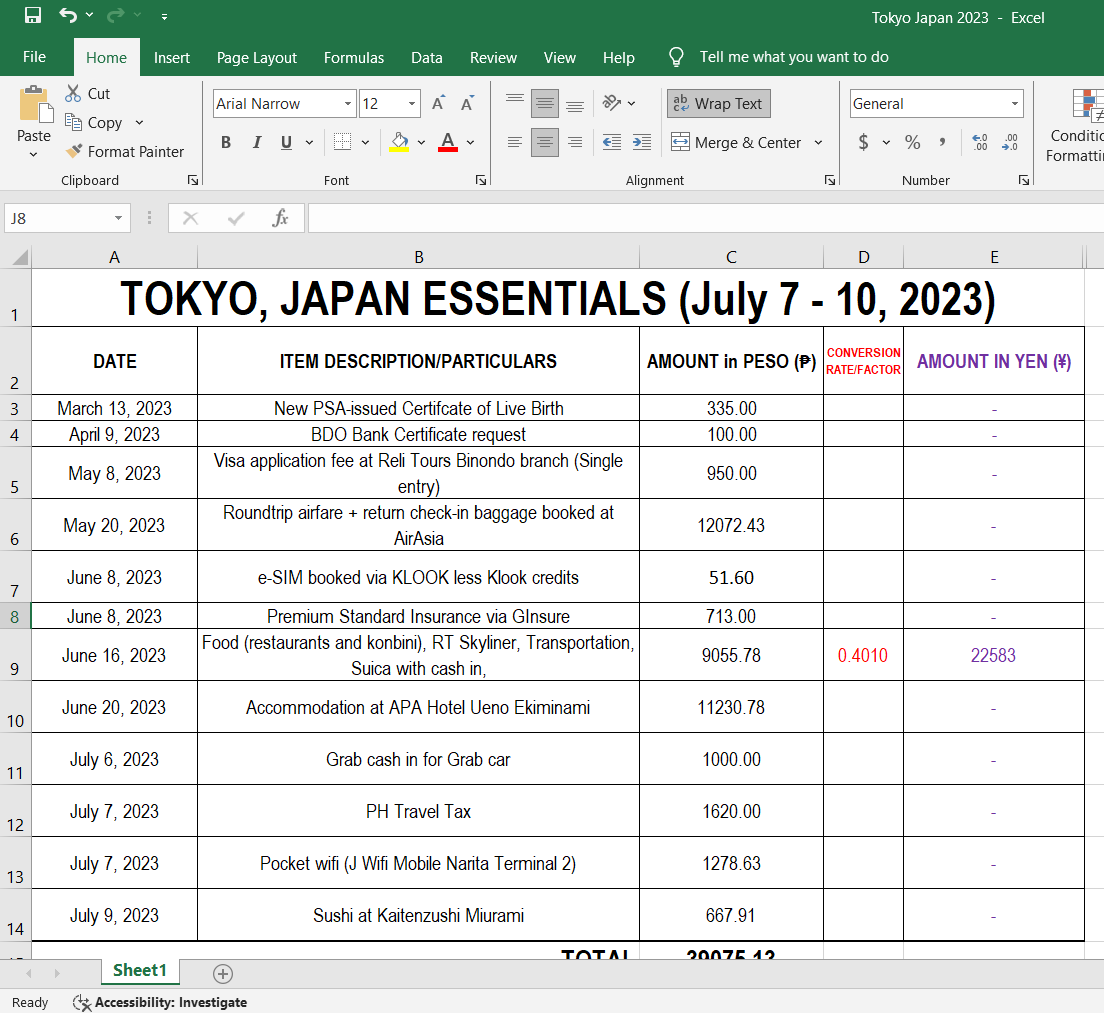
Task: Click Merge & Center
Action: coord(736,142)
